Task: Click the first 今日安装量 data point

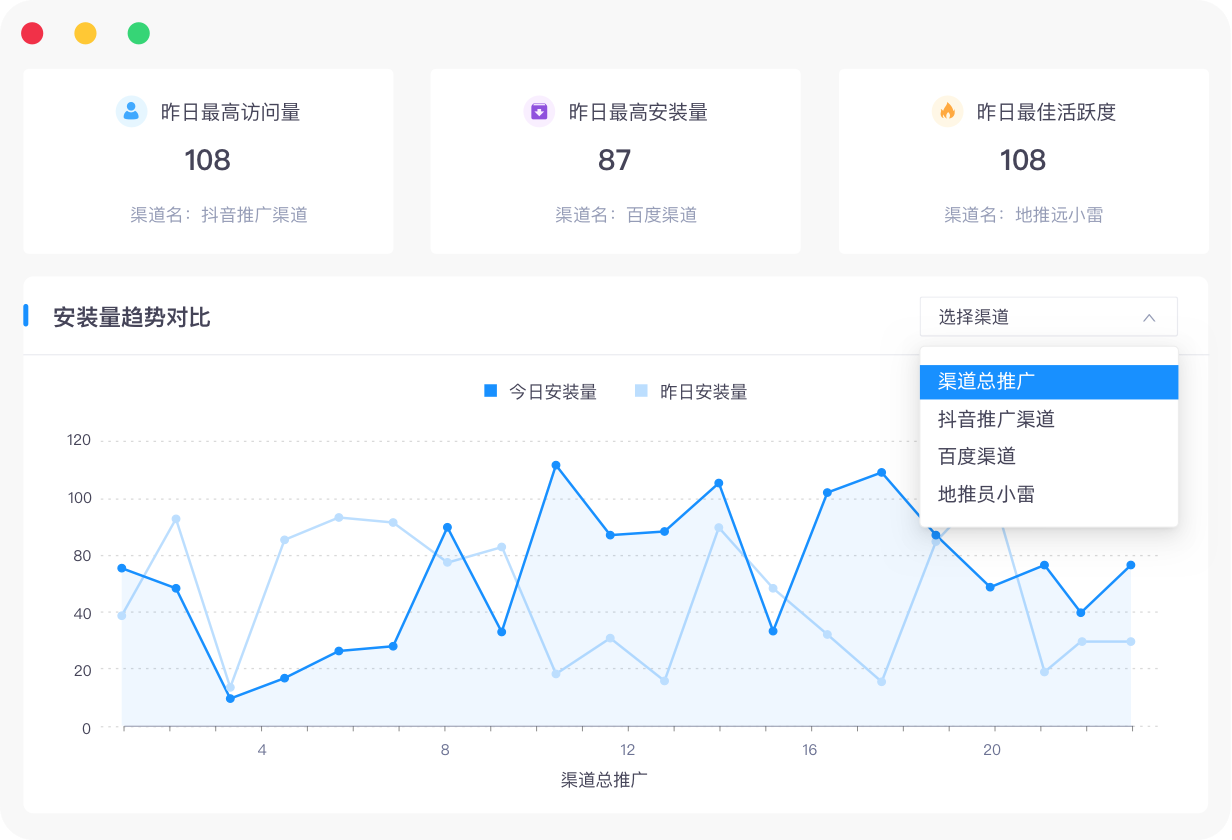Action: point(122,568)
